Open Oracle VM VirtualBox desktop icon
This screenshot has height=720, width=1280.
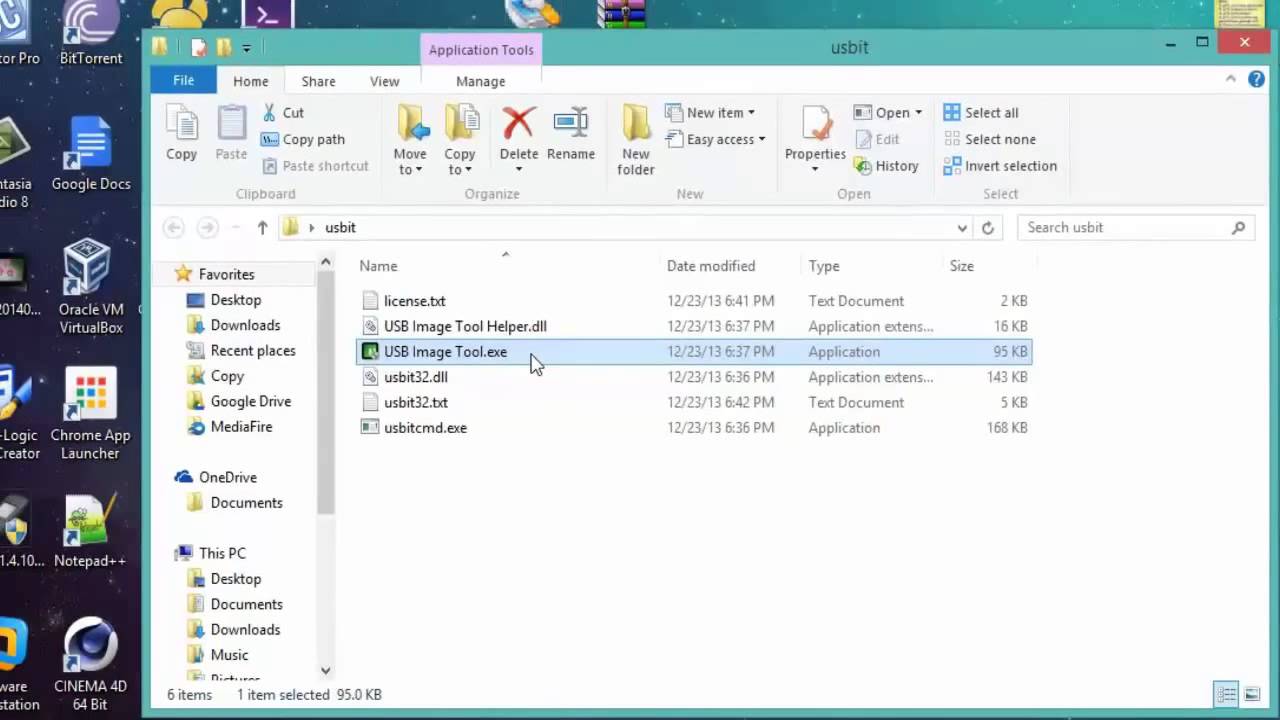click(91, 287)
